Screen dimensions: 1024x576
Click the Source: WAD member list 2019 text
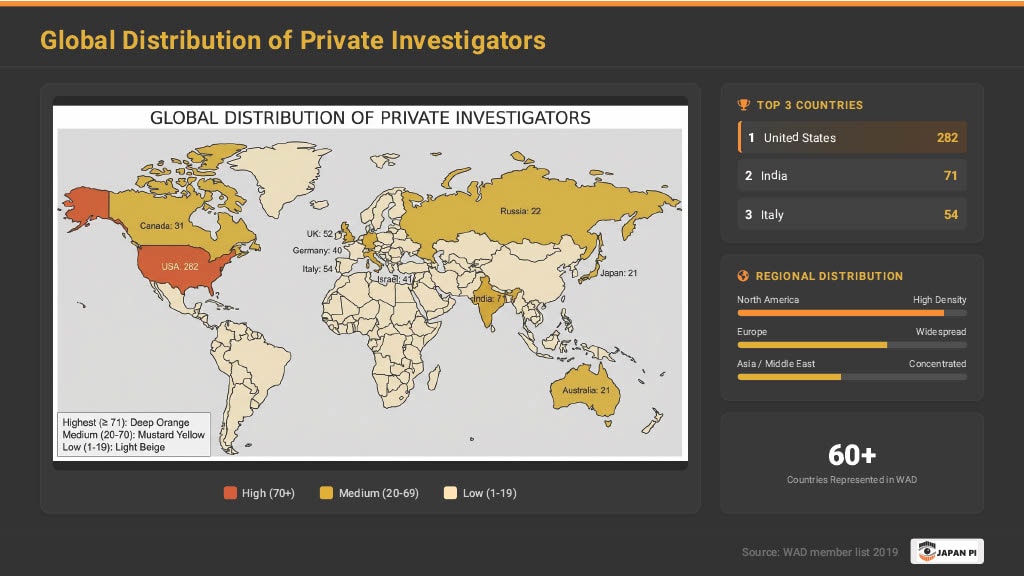click(x=820, y=552)
